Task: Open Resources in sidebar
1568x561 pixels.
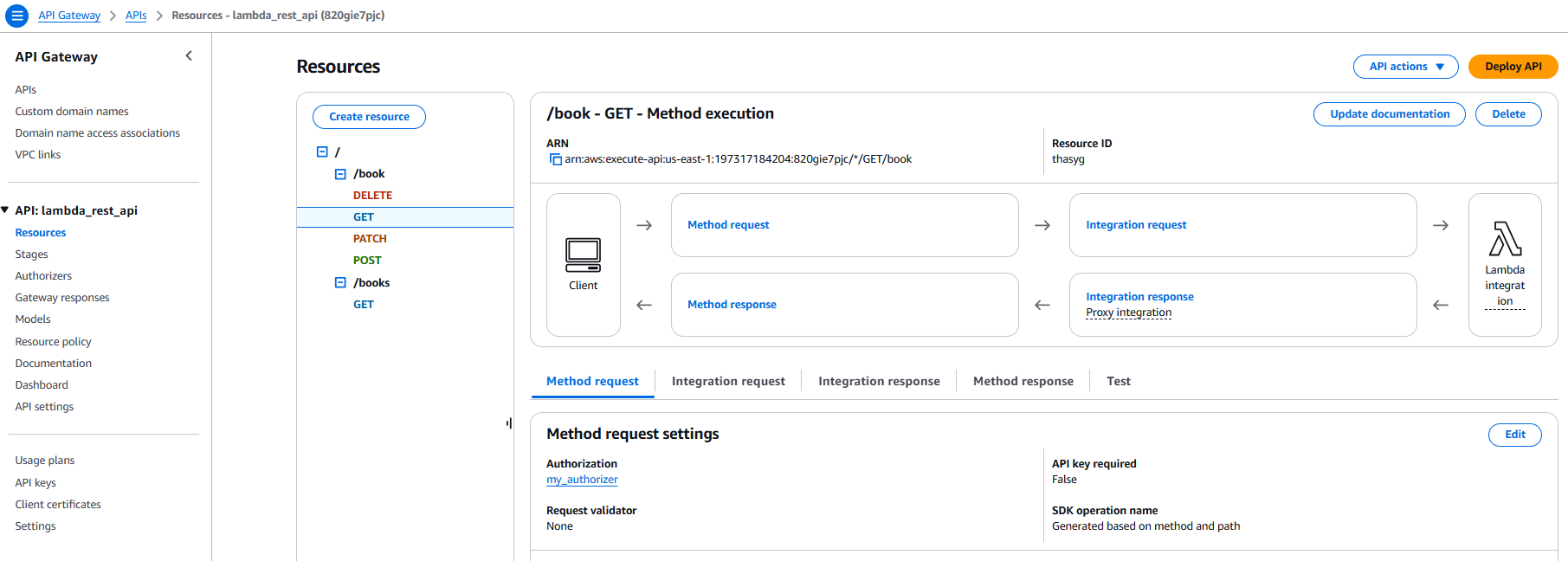Action: click(41, 233)
